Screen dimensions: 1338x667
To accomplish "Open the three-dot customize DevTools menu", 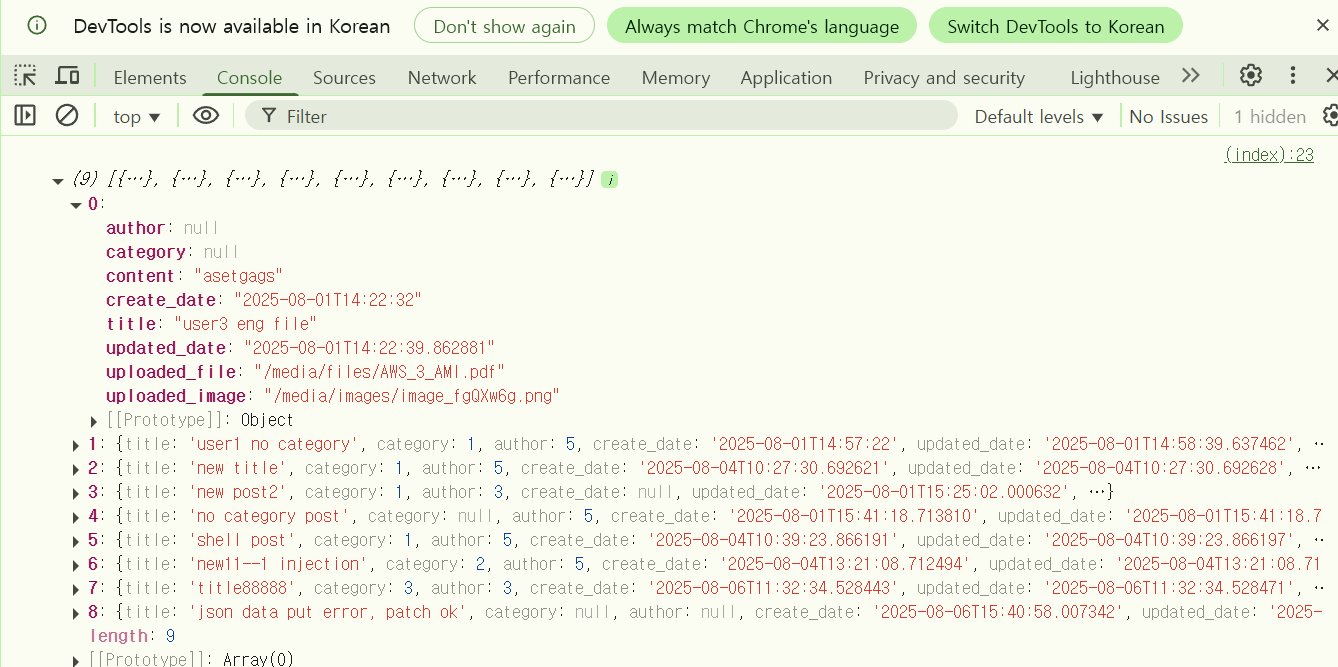I will (x=1293, y=76).
